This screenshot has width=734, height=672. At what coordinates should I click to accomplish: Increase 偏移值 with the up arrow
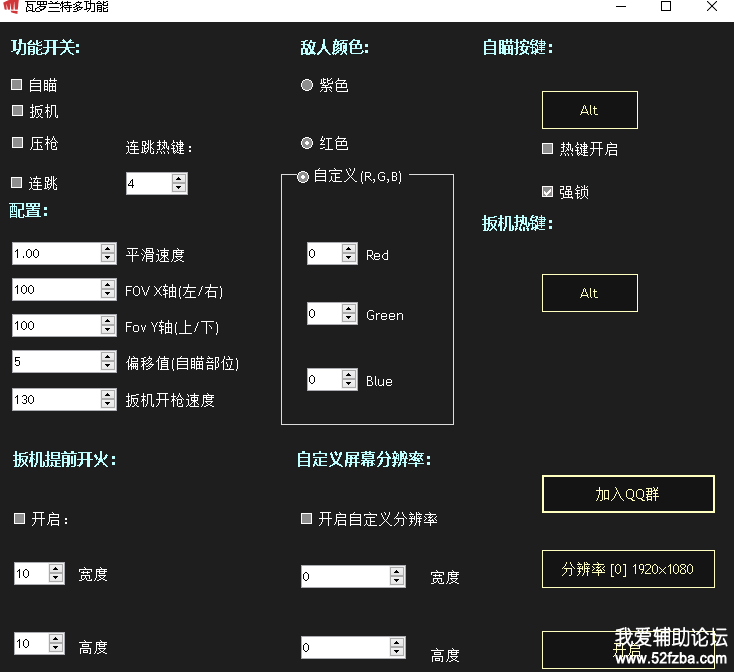tap(108, 357)
